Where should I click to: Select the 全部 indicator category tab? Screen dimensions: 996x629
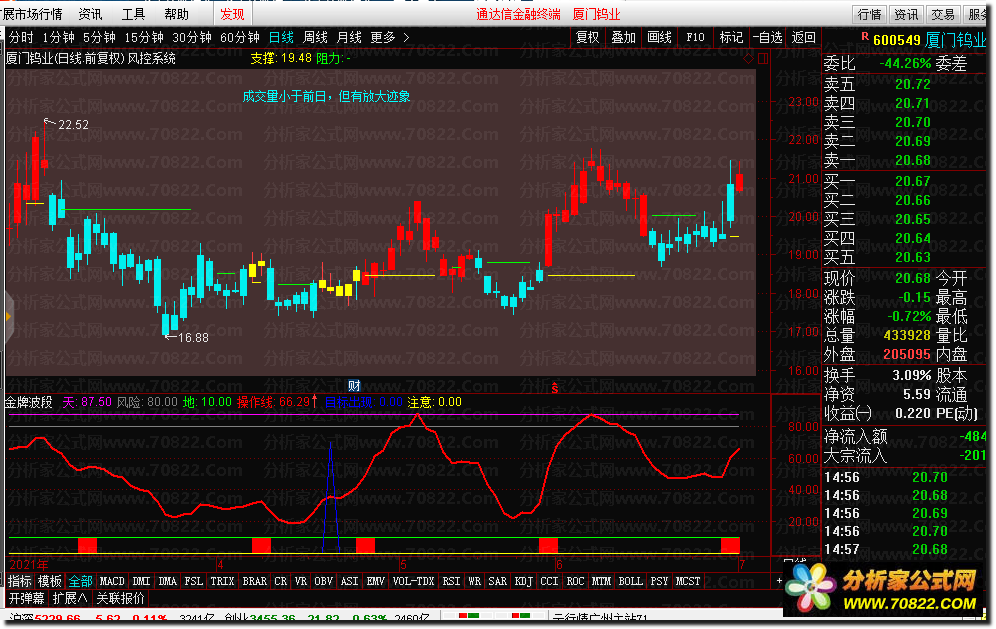pos(81,581)
